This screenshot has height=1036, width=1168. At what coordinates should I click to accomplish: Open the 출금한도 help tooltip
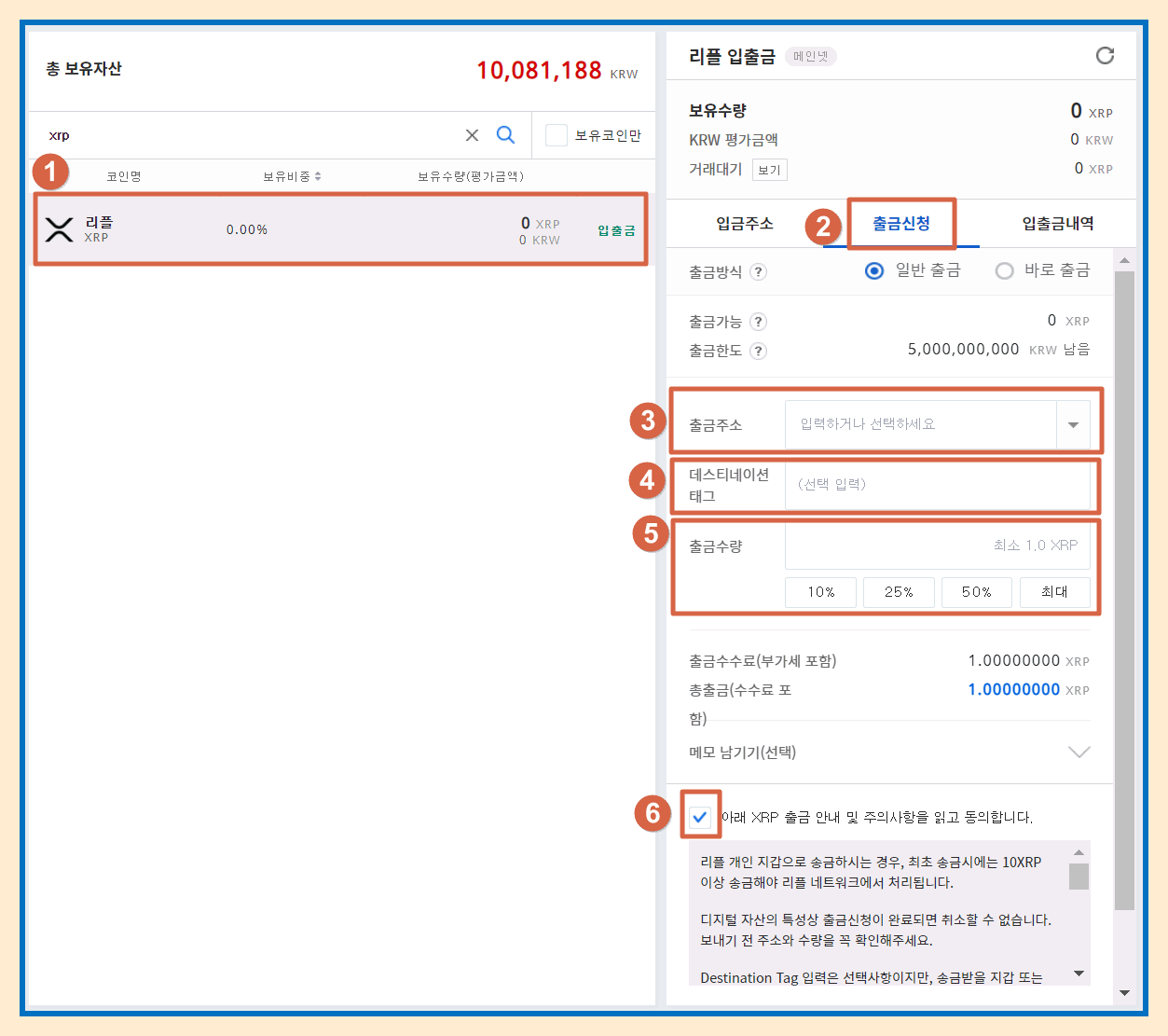(x=759, y=351)
